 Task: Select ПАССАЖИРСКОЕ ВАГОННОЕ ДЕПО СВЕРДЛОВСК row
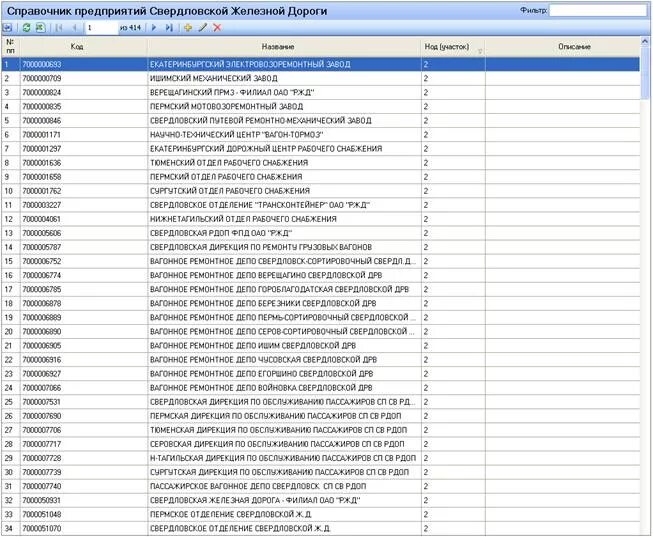tap(321, 486)
